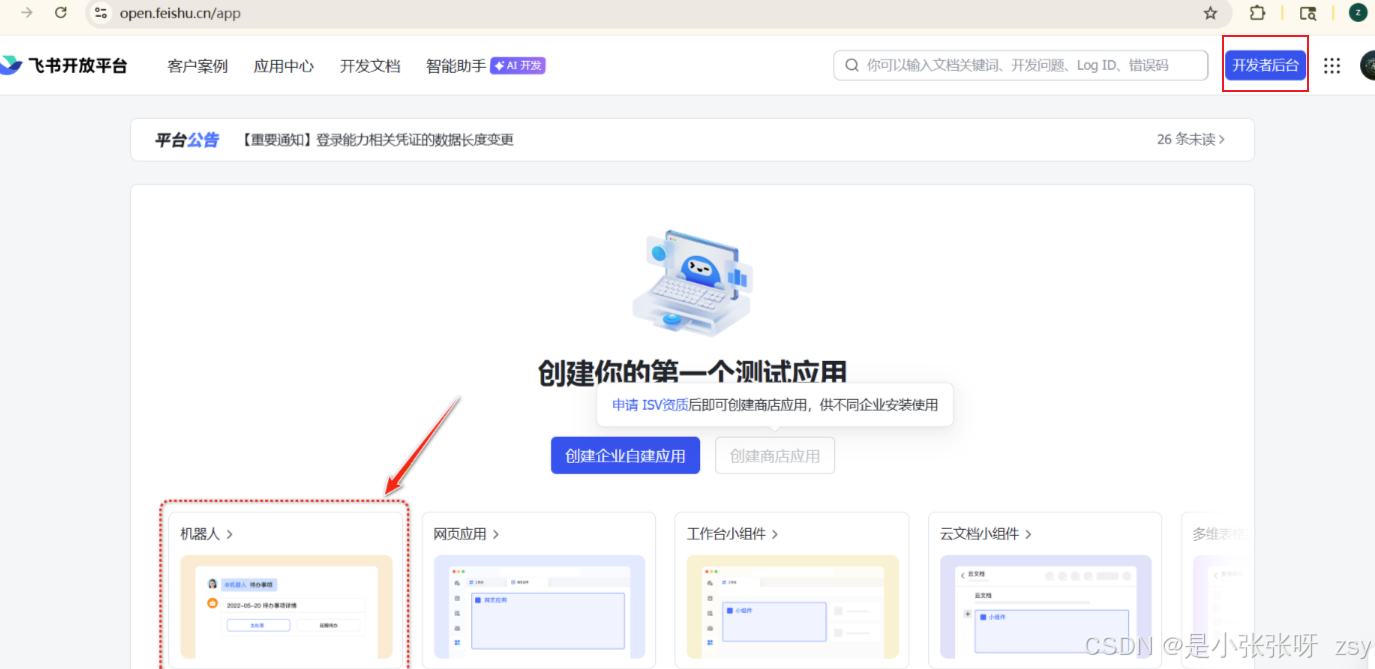1375x669 pixels.
Task: Expand the 26 条未读 announcements
Action: click(x=1191, y=140)
